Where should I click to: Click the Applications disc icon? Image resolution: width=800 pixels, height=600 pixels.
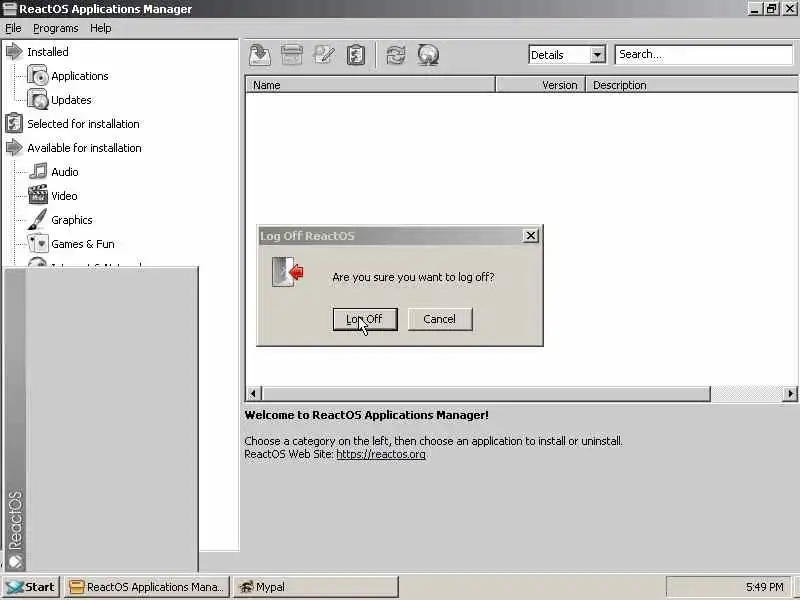click(37, 76)
